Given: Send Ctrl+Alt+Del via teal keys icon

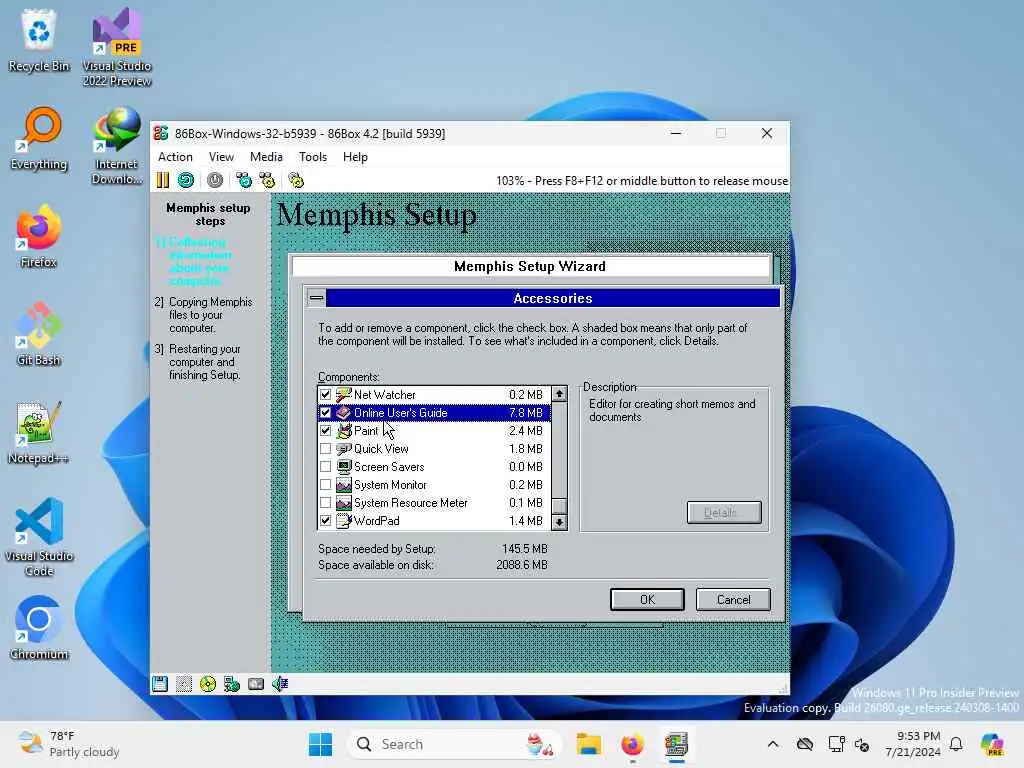Looking at the screenshot, I should [x=244, y=180].
